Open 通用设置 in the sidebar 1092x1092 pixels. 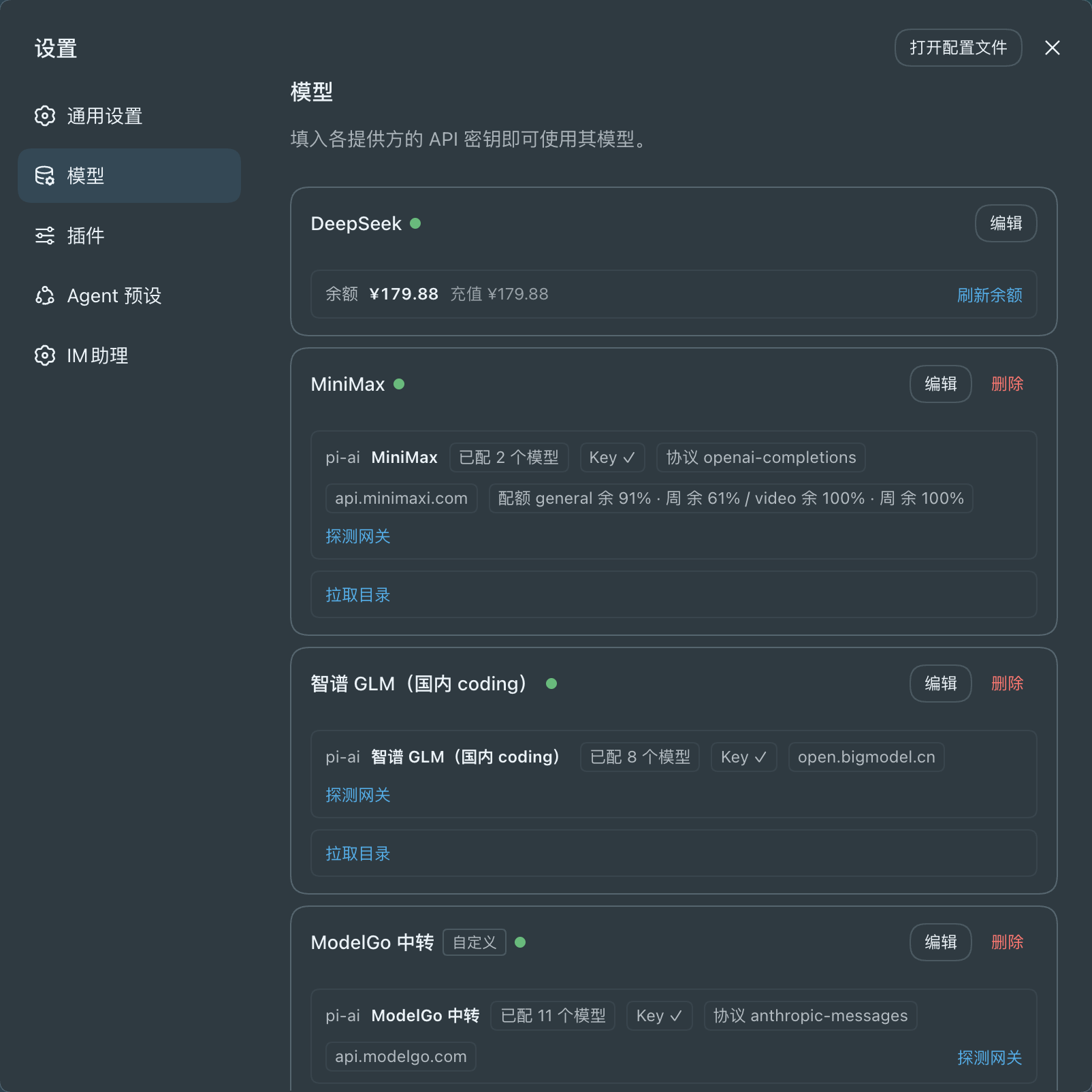[129, 116]
